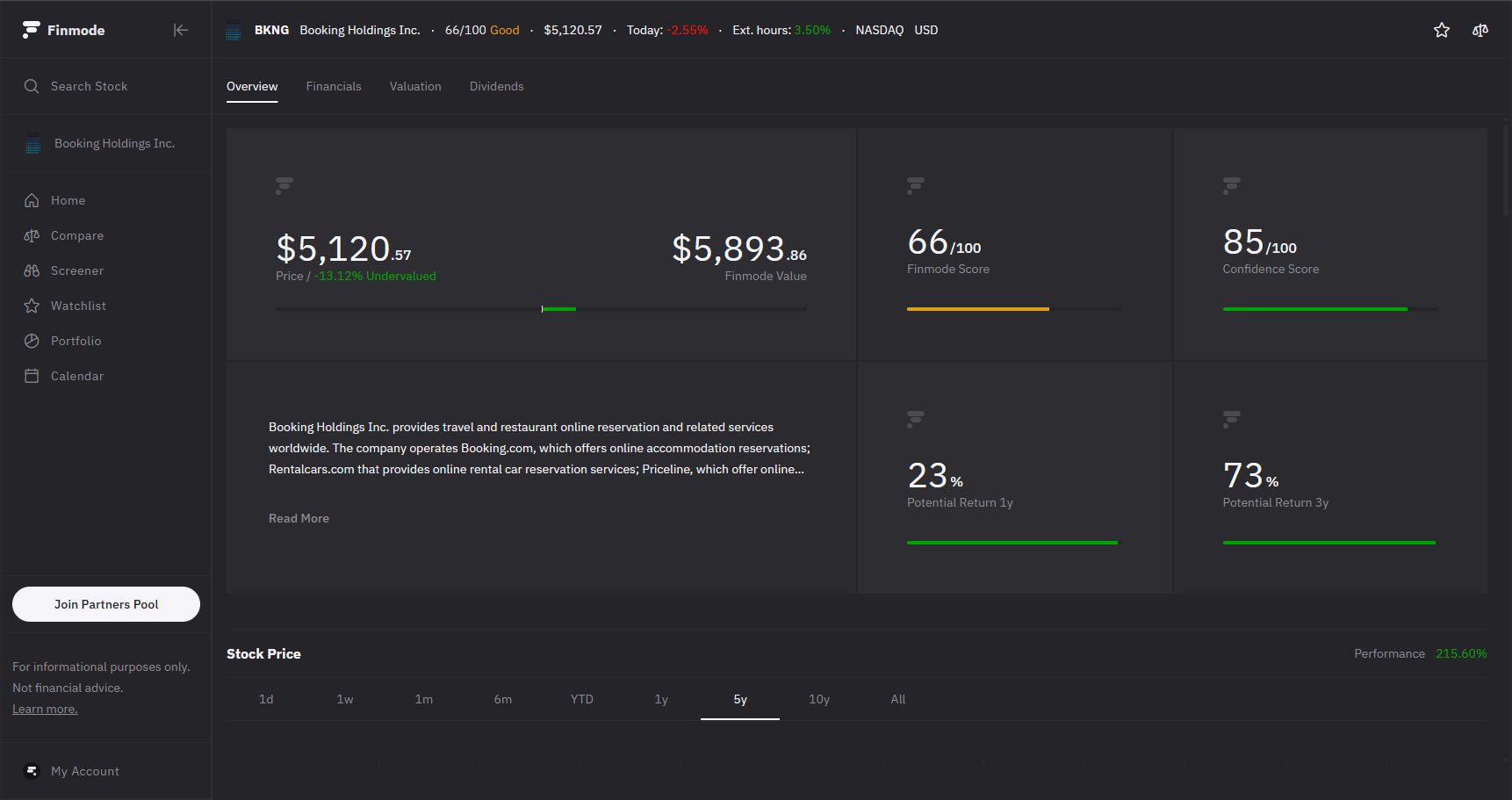The width and height of the screenshot is (1512, 800).
Task: Open Calendar from sidebar
Action: pos(76,376)
